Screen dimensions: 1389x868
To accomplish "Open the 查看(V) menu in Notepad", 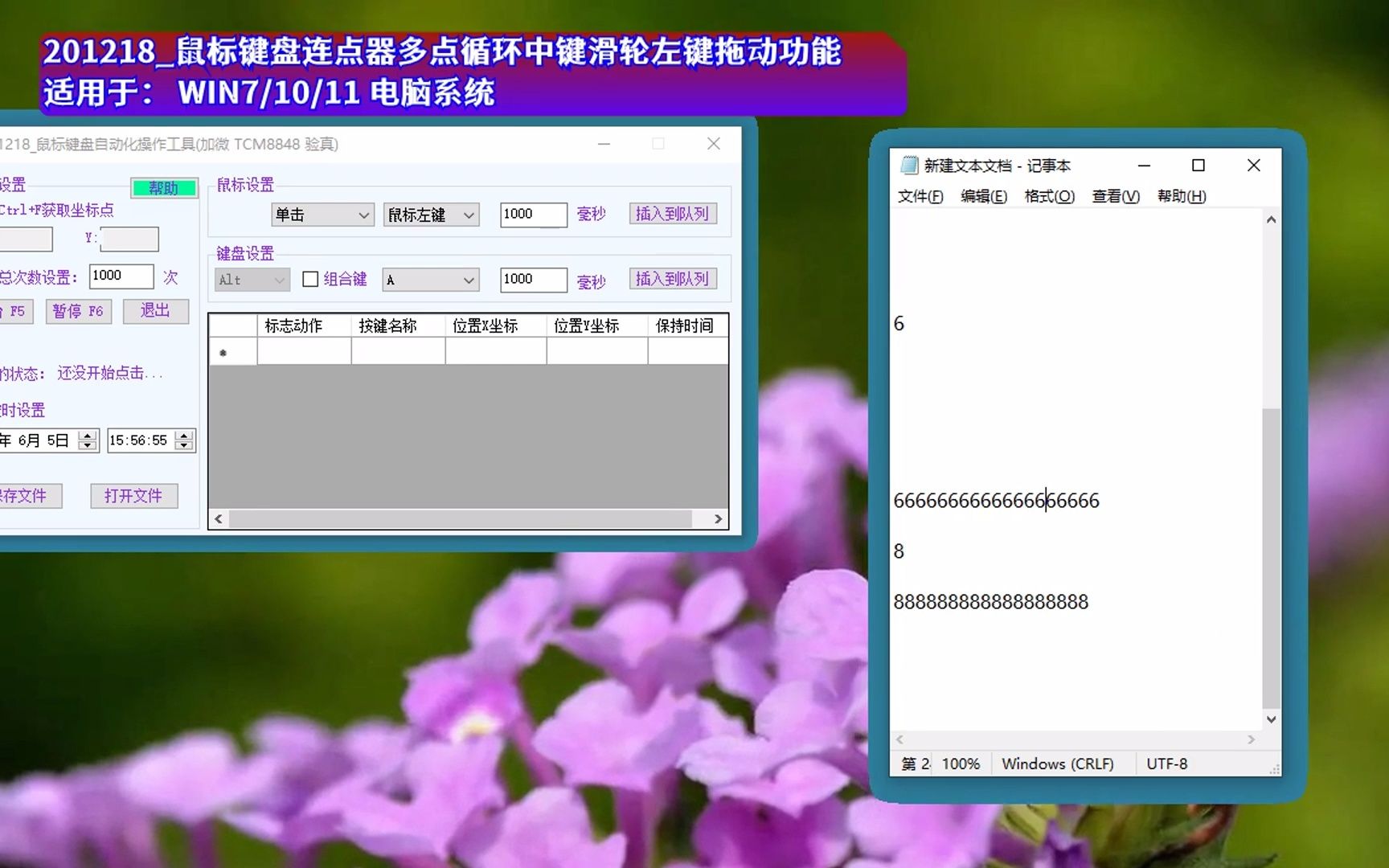I will click(1115, 195).
